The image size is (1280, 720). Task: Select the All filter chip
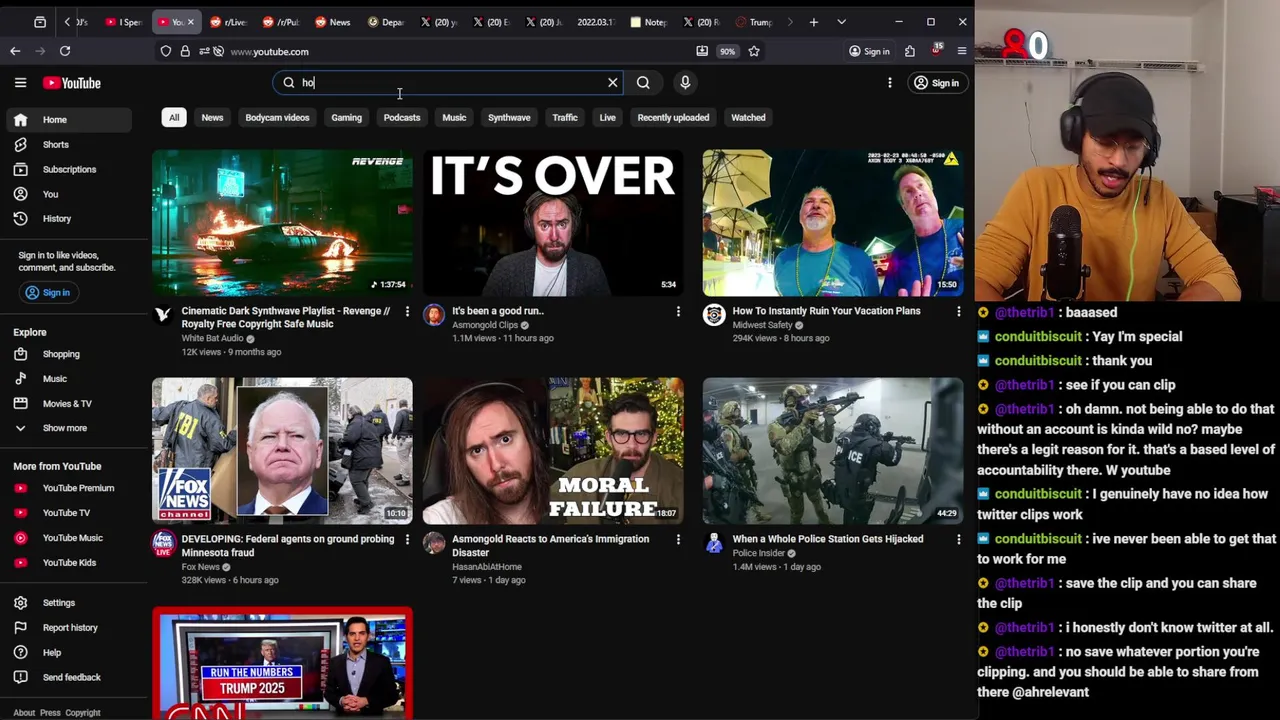(174, 118)
